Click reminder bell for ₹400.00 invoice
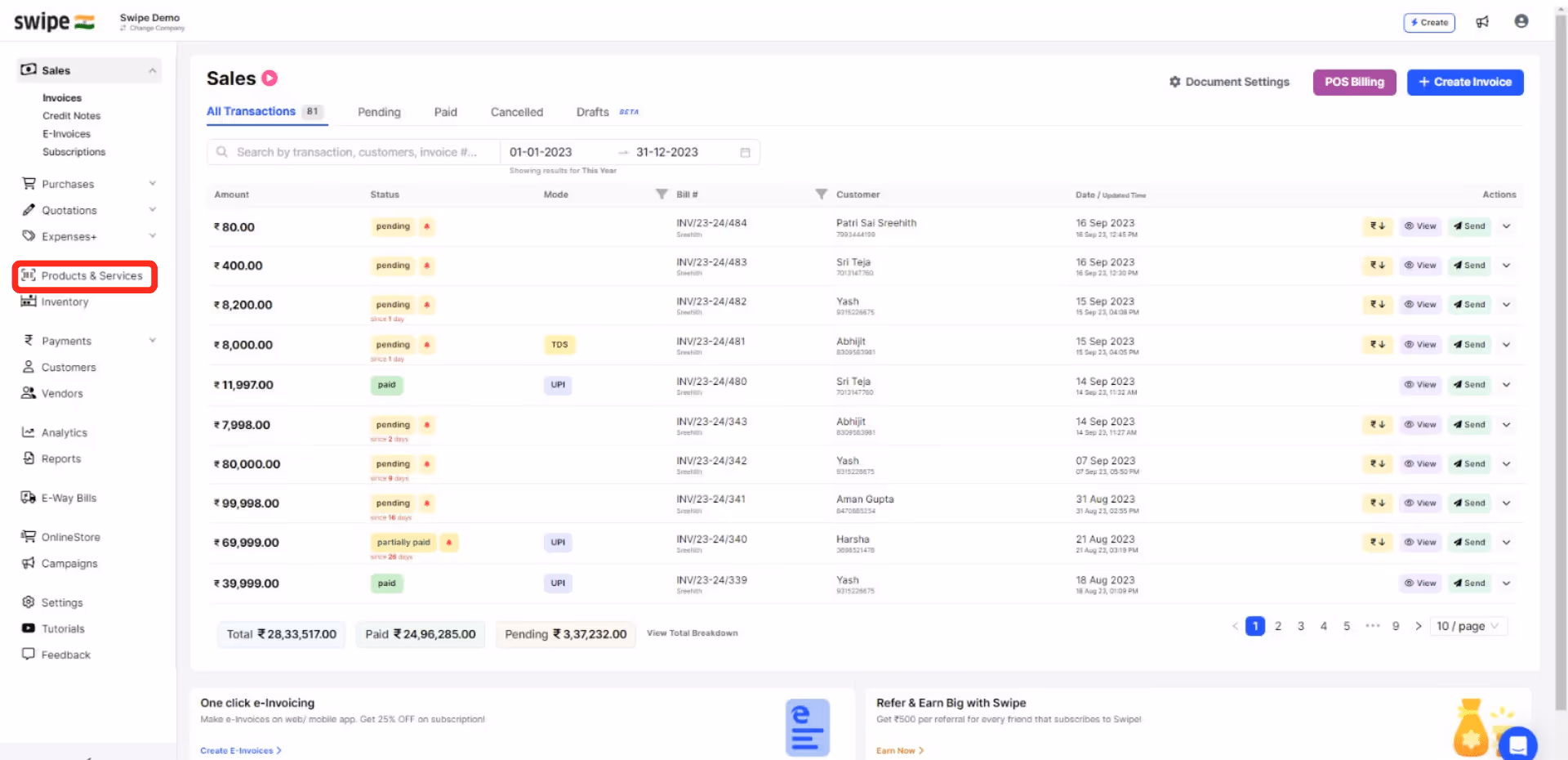The height and width of the screenshot is (760, 1568). 426,266
